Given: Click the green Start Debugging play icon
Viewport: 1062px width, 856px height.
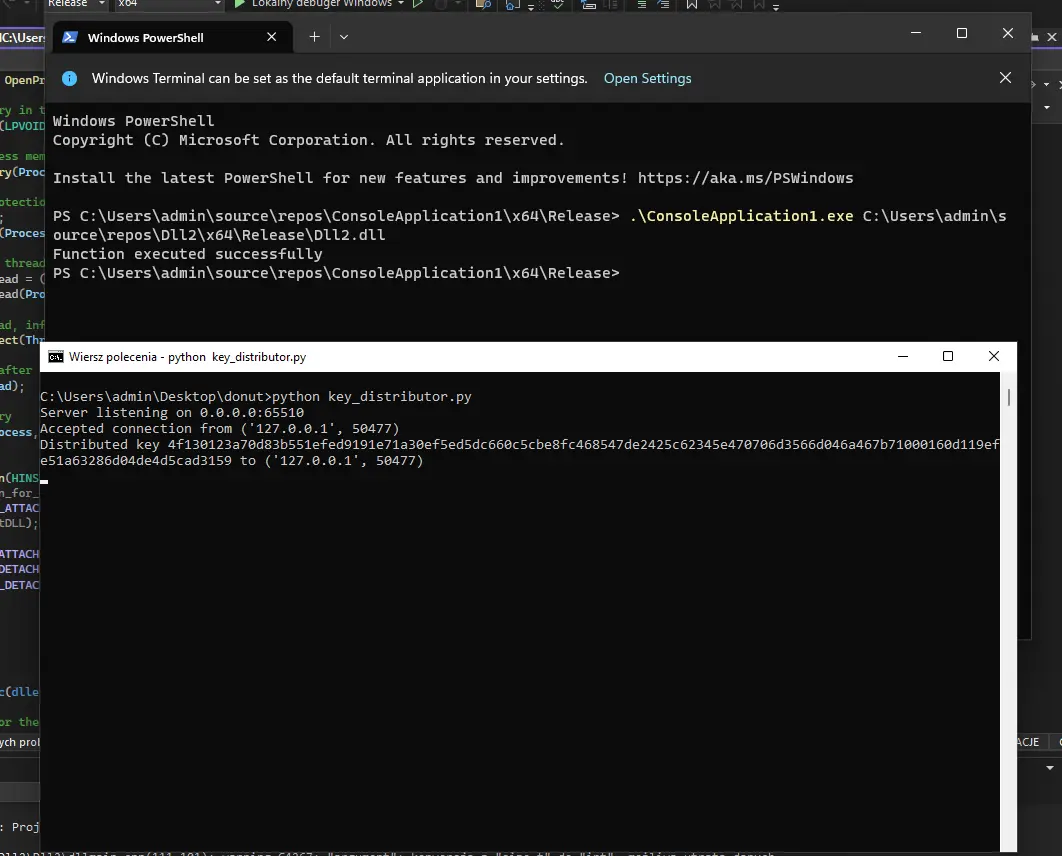Looking at the screenshot, I should tap(240, 4).
